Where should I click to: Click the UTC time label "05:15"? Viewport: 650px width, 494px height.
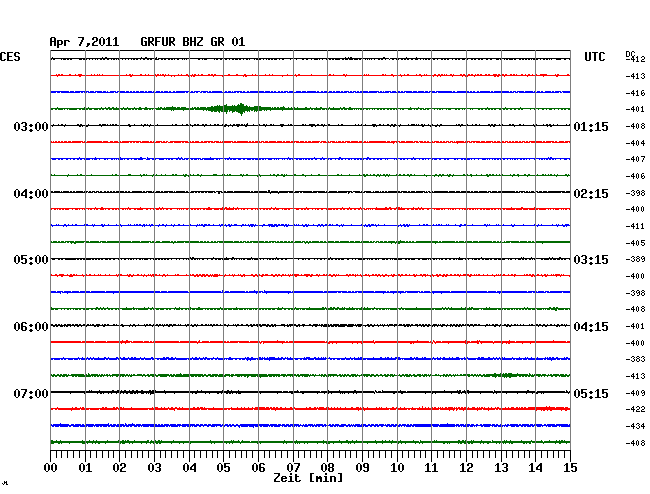591,393
